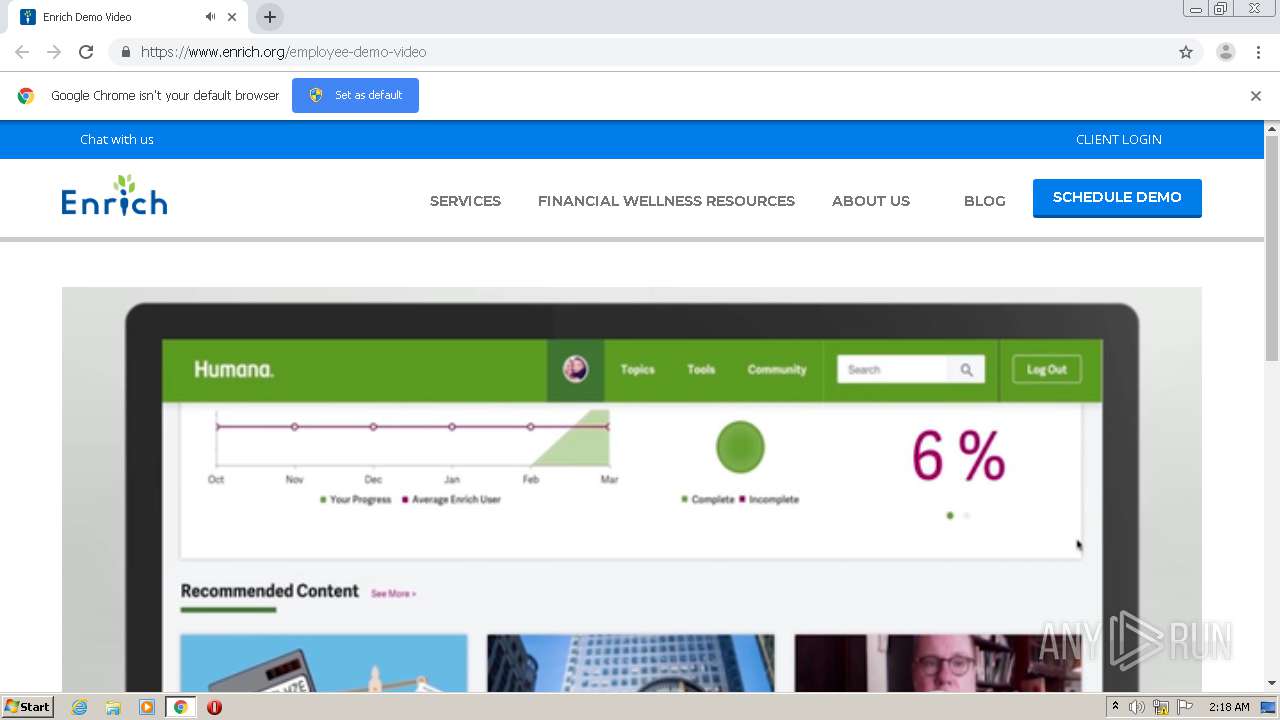1280x720 pixels.
Task: Open the SERVICES menu
Action: click(465, 201)
